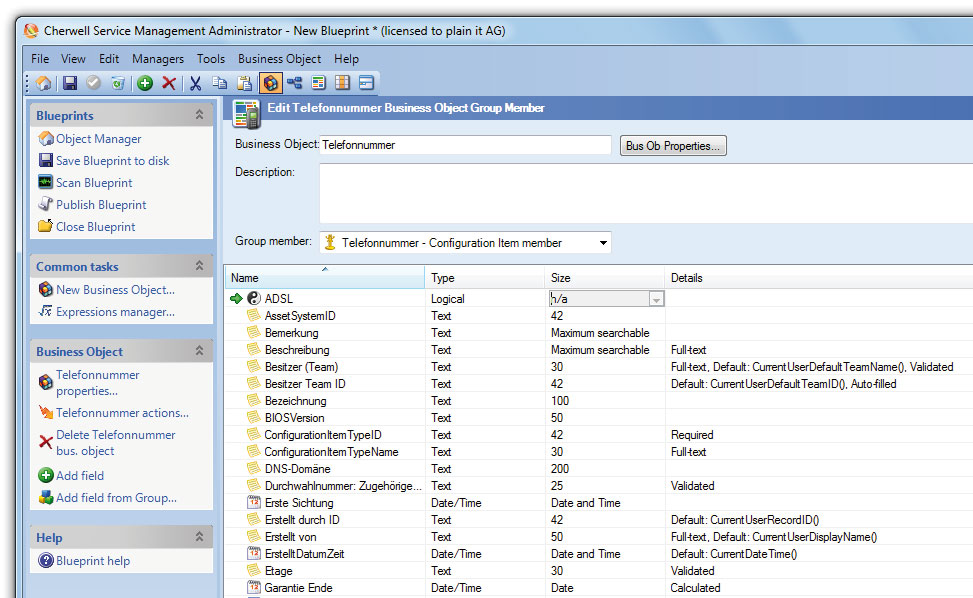The width and height of the screenshot is (973, 598).
Task: Open the Business Object menu
Action: pos(279,59)
